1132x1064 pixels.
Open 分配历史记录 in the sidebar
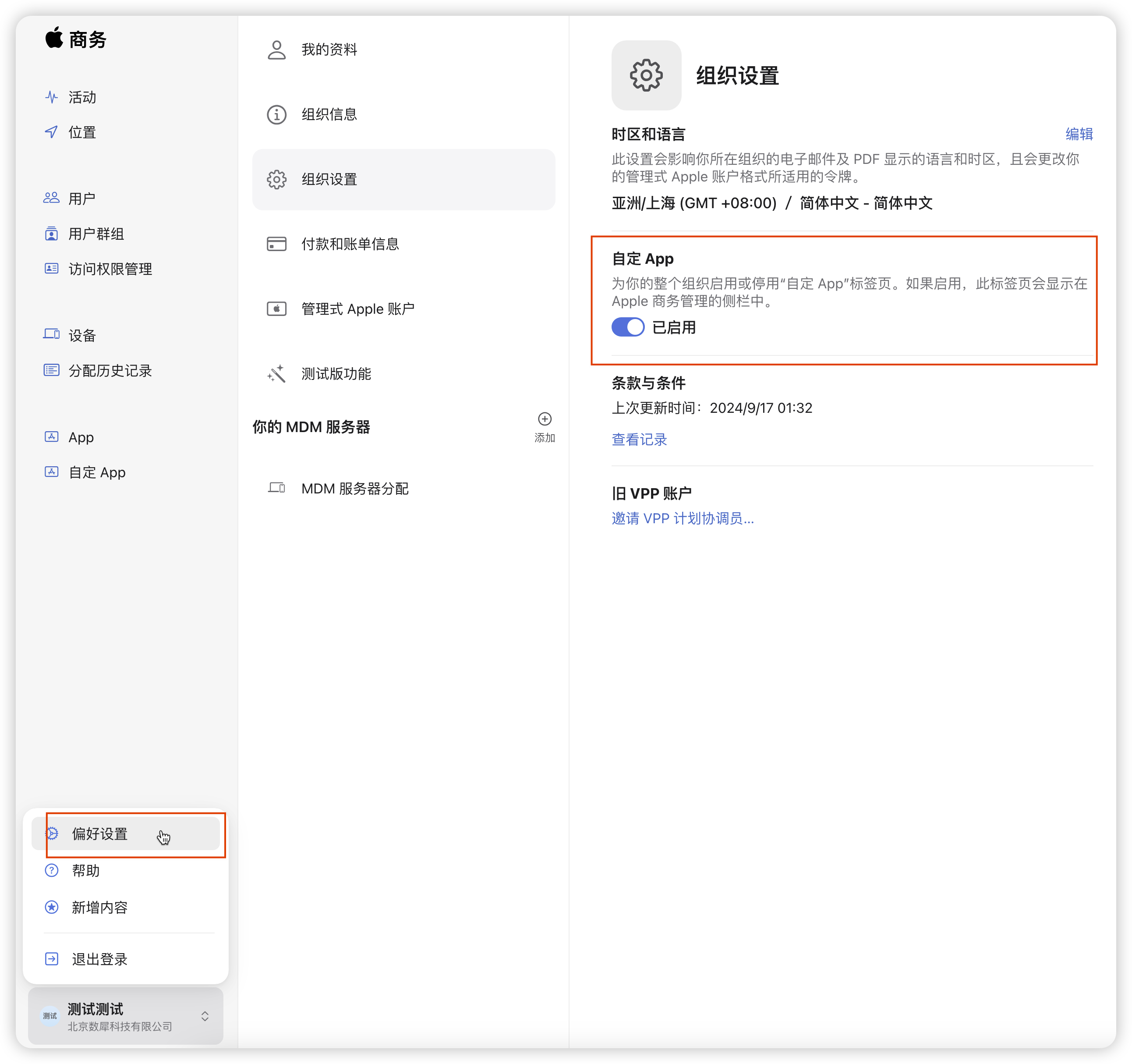(110, 370)
